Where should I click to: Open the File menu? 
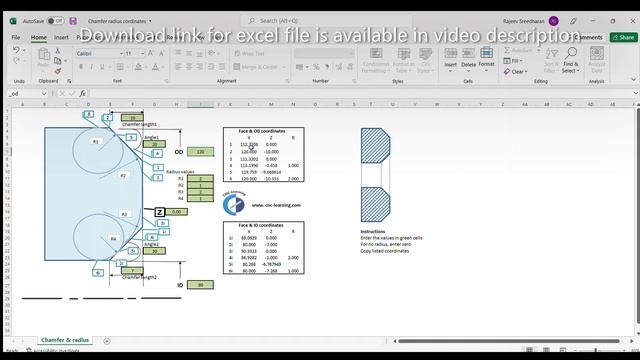click(16, 37)
